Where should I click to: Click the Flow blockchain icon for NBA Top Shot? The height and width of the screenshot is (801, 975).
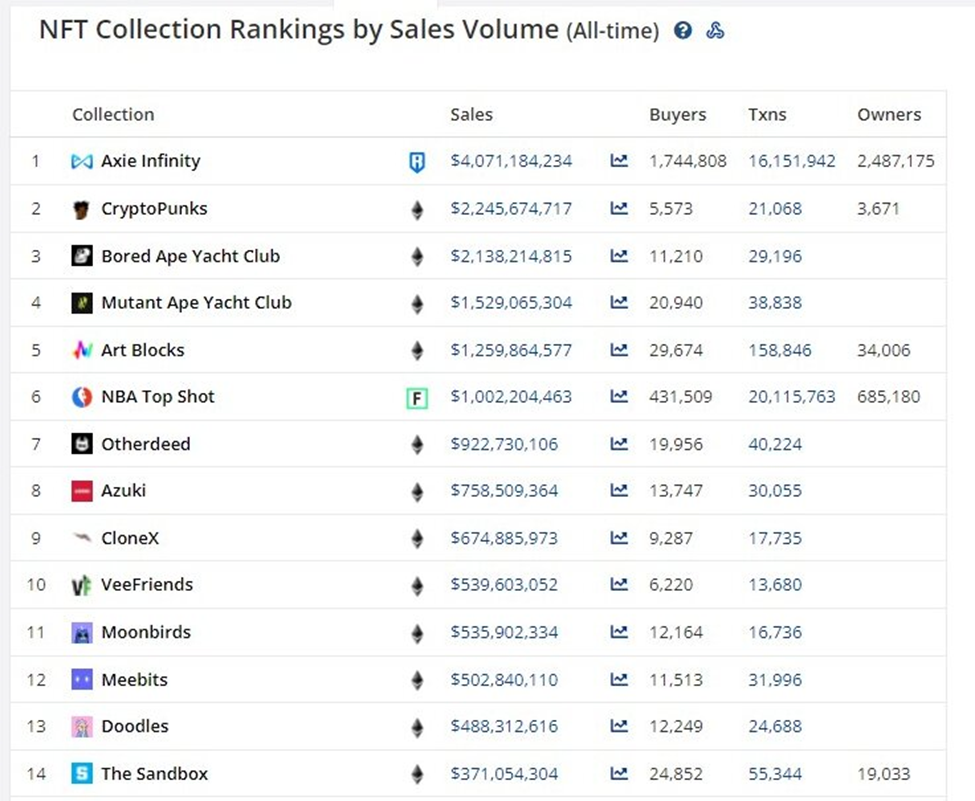coord(417,398)
